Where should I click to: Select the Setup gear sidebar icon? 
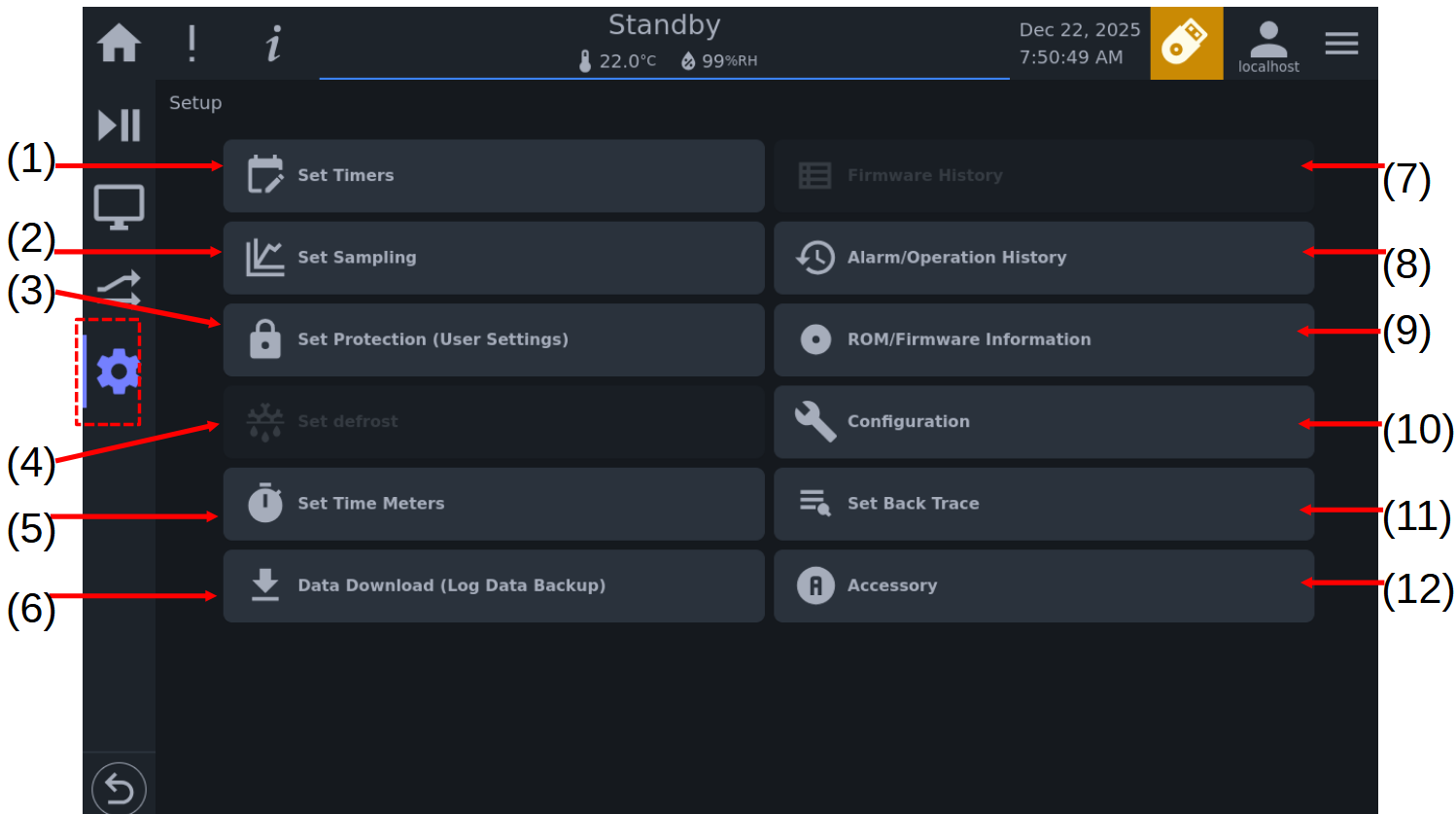coord(119,372)
